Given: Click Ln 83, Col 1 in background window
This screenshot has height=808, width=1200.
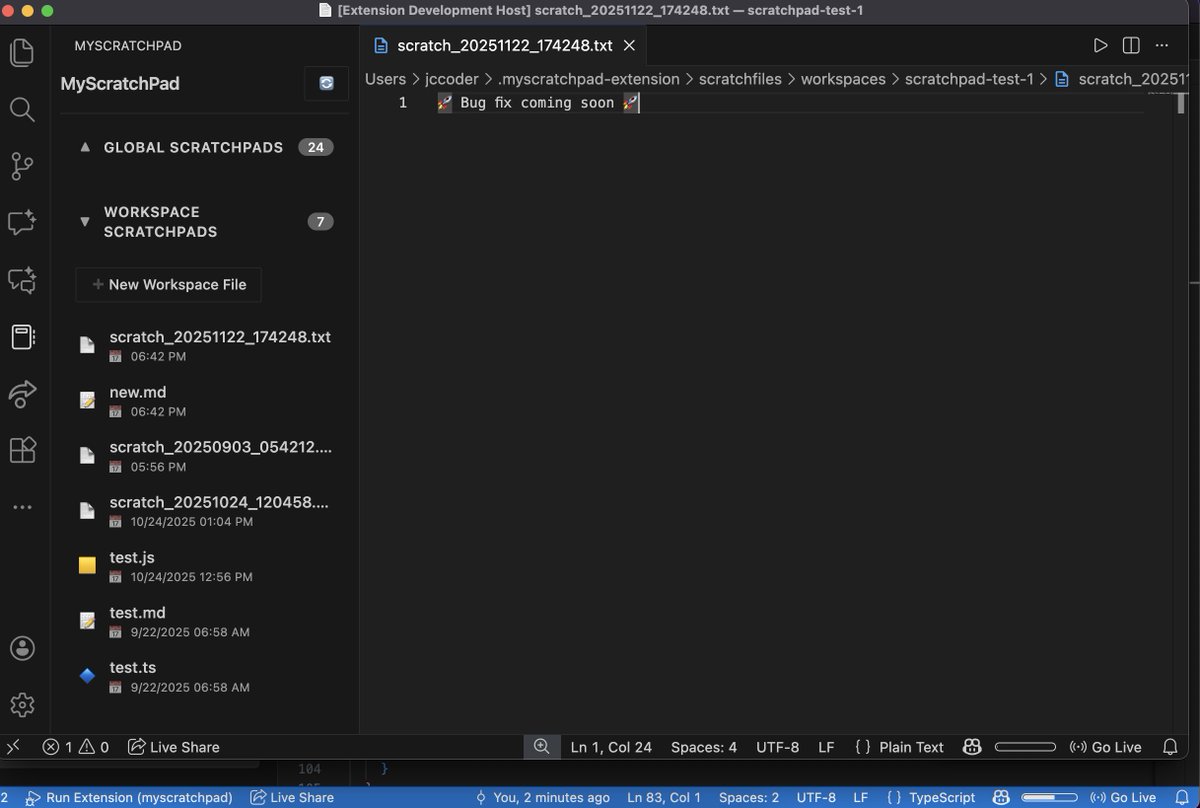Looking at the screenshot, I should point(664,798).
